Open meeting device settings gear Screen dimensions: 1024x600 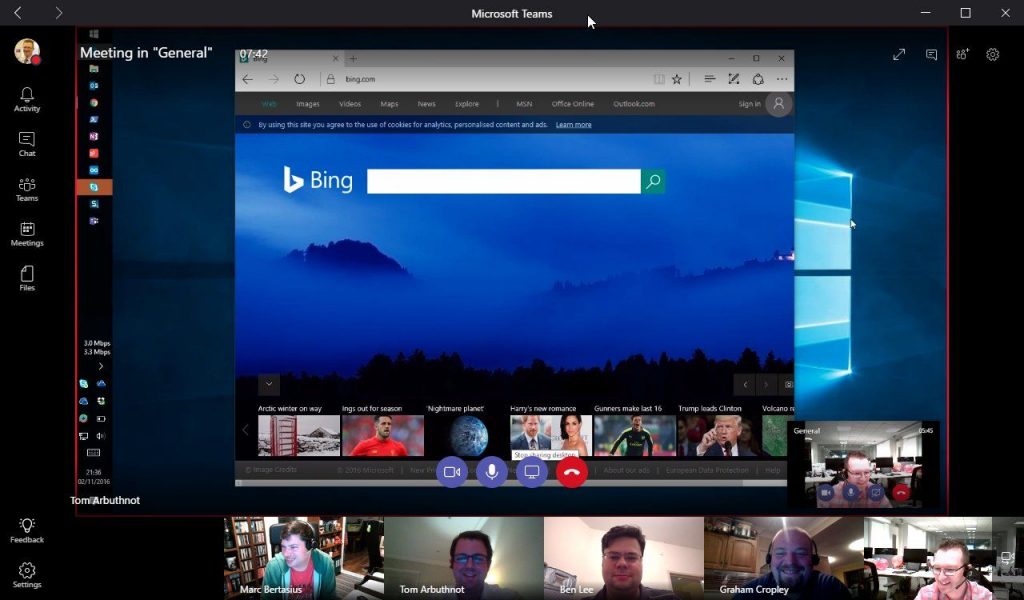(993, 55)
